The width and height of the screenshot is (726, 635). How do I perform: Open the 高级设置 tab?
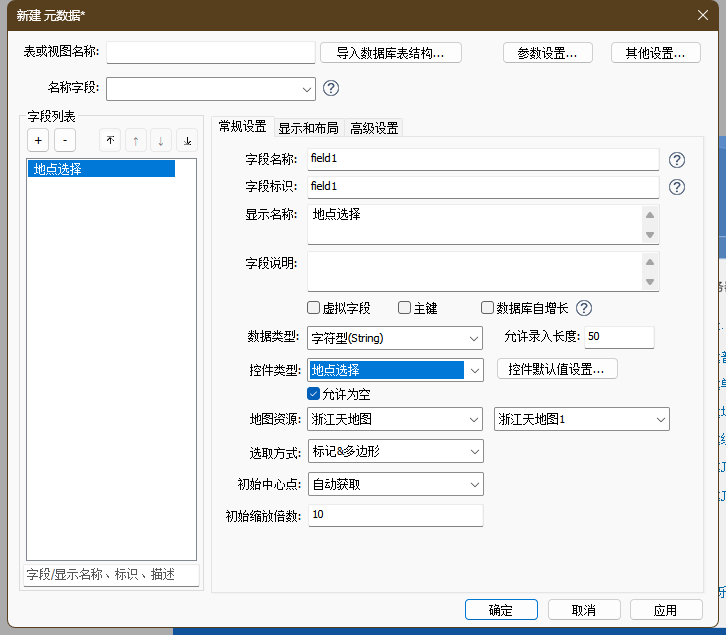tap(374, 128)
